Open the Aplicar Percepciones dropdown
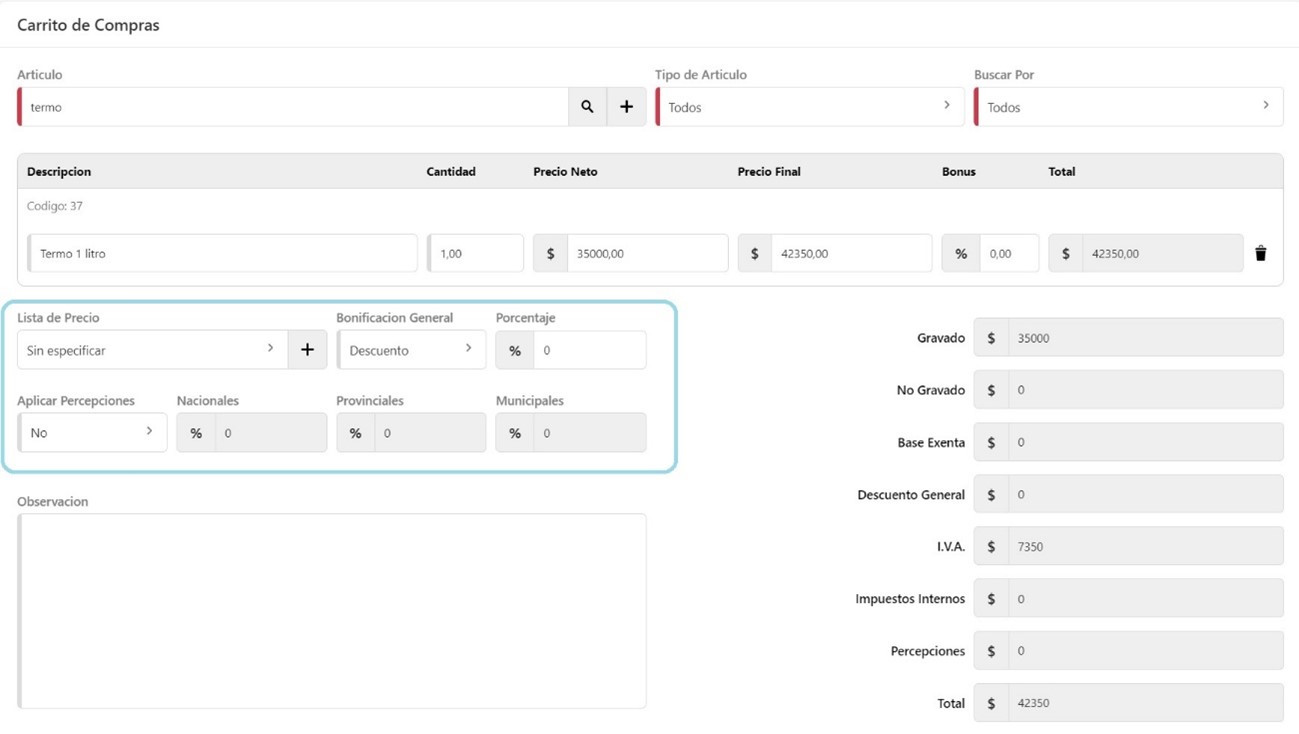 click(92, 433)
